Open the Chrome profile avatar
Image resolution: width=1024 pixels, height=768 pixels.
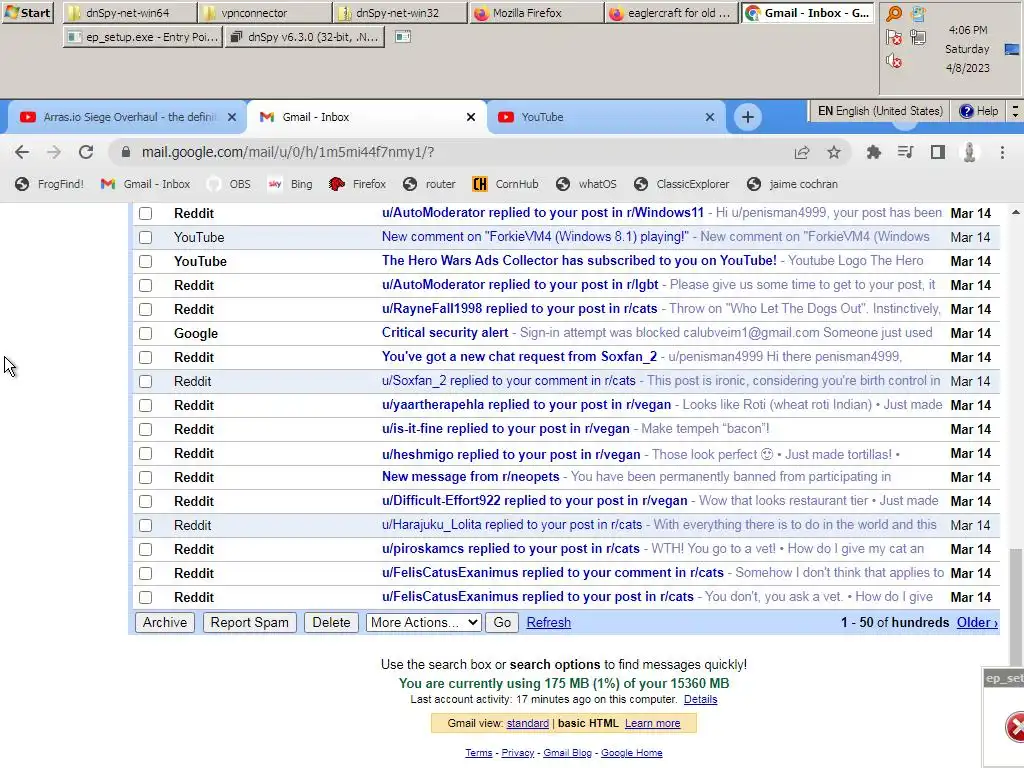tap(969, 152)
